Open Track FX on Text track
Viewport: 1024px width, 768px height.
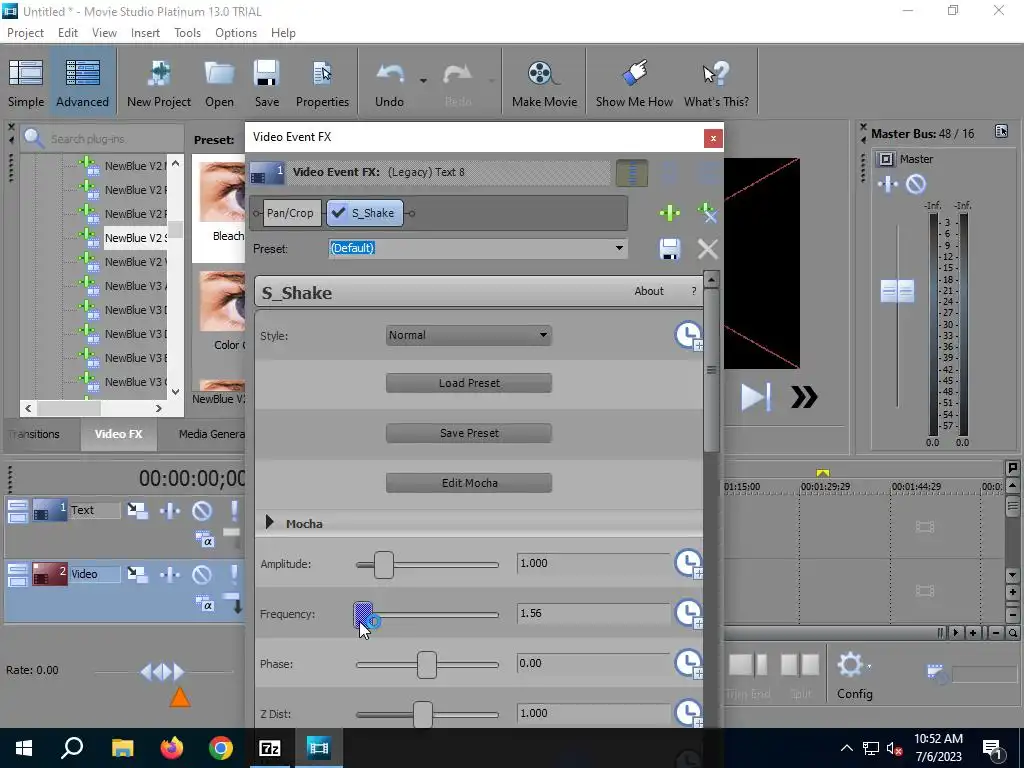pyautogui.click(x=170, y=511)
